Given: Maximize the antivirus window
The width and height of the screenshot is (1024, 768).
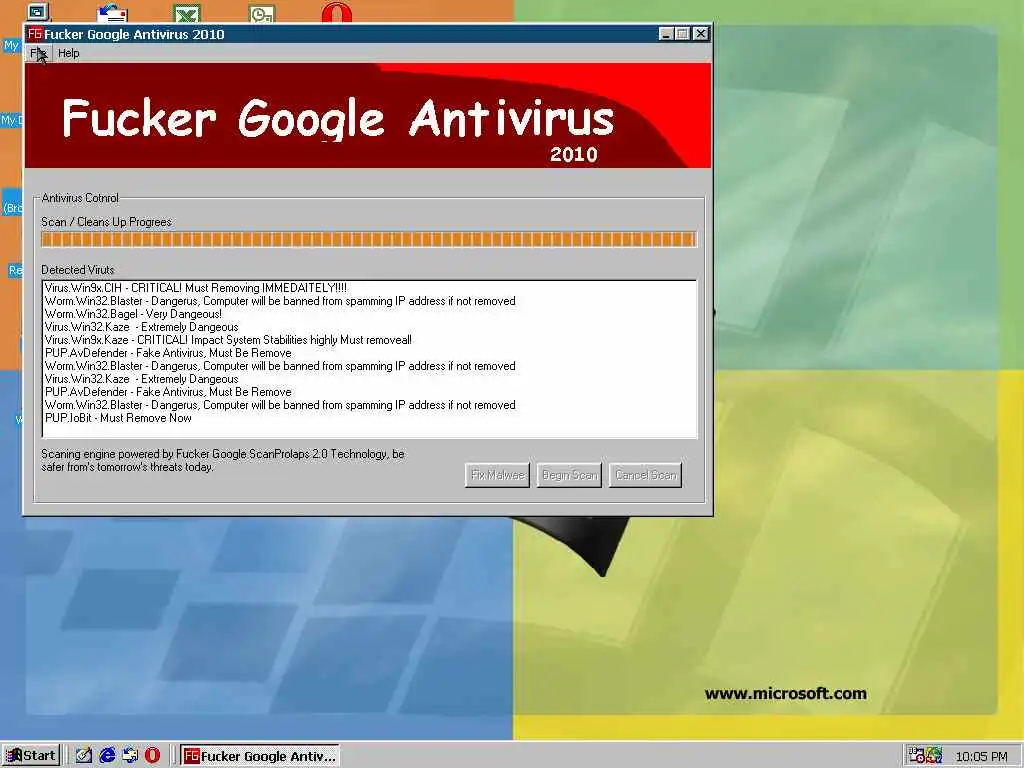Looking at the screenshot, I should point(682,34).
